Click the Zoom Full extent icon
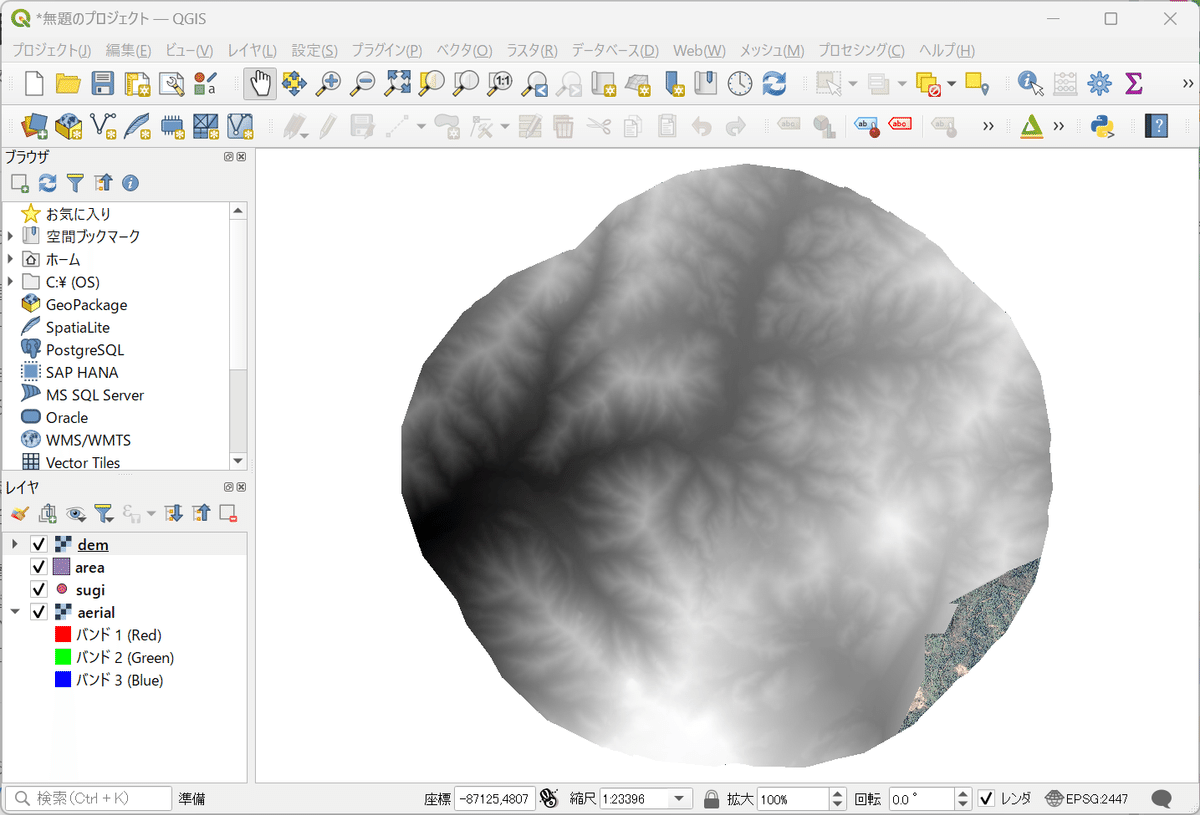 pyautogui.click(x=397, y=84)
